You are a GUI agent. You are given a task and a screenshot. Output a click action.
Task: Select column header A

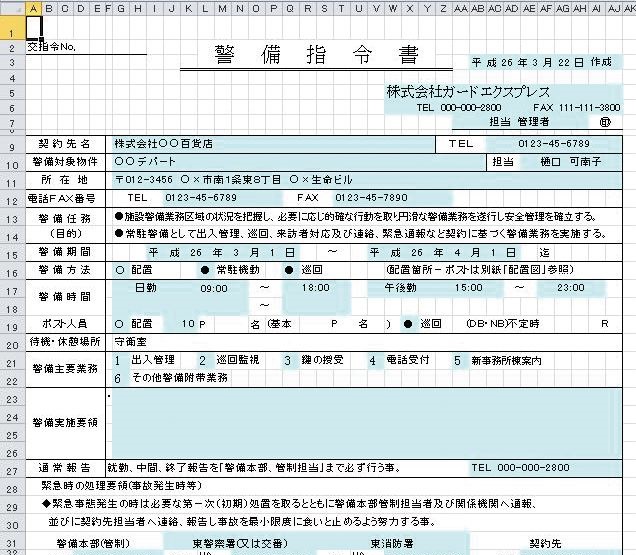tap(33, 9)
